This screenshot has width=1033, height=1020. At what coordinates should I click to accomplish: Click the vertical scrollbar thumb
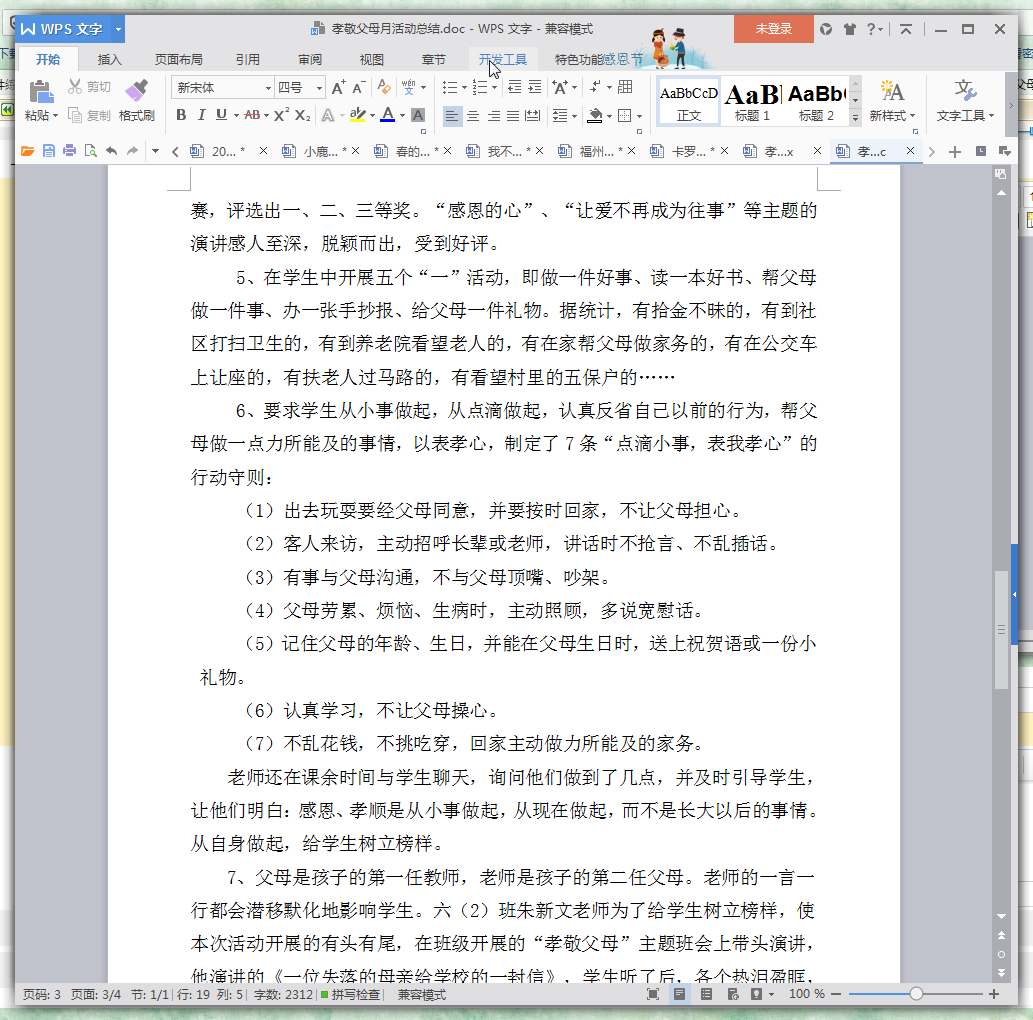[1001, 629]
